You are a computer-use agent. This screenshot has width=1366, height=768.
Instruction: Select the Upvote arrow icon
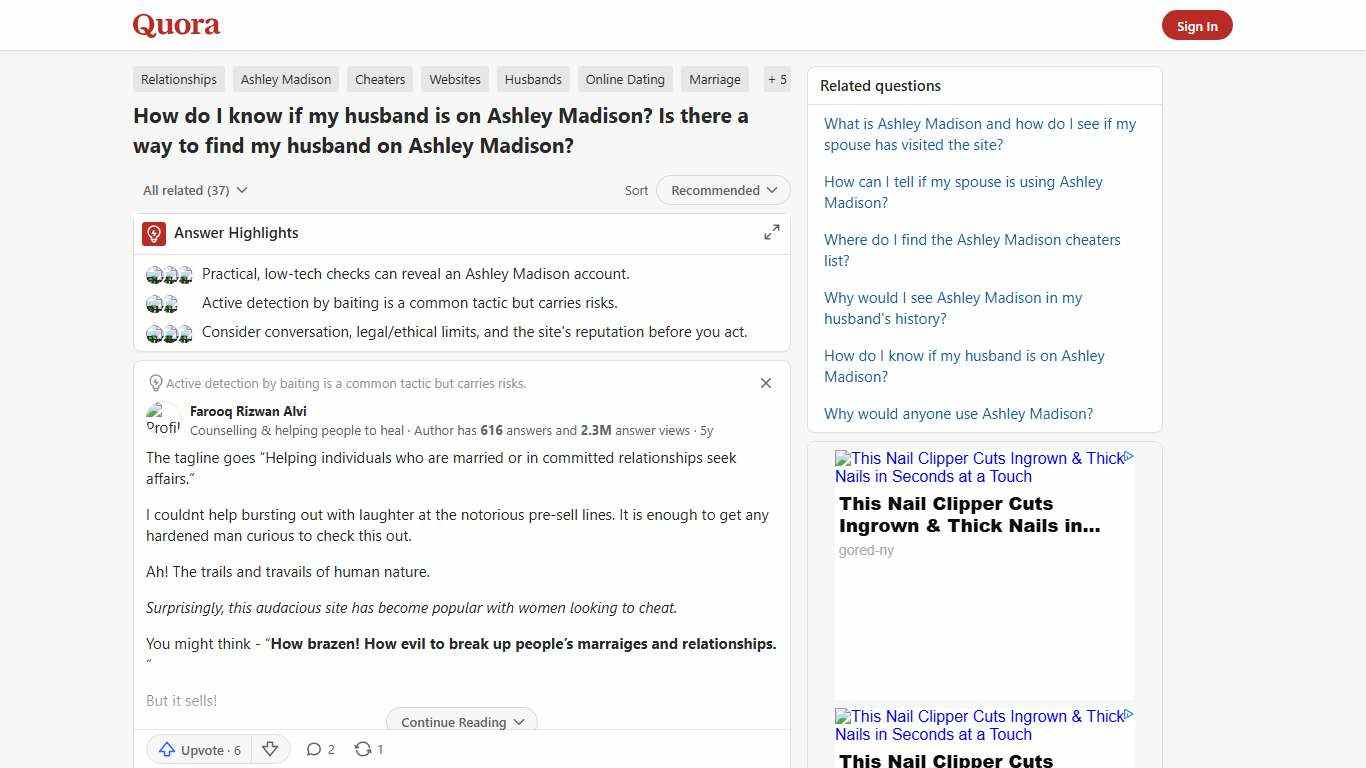tap(168, 749)
